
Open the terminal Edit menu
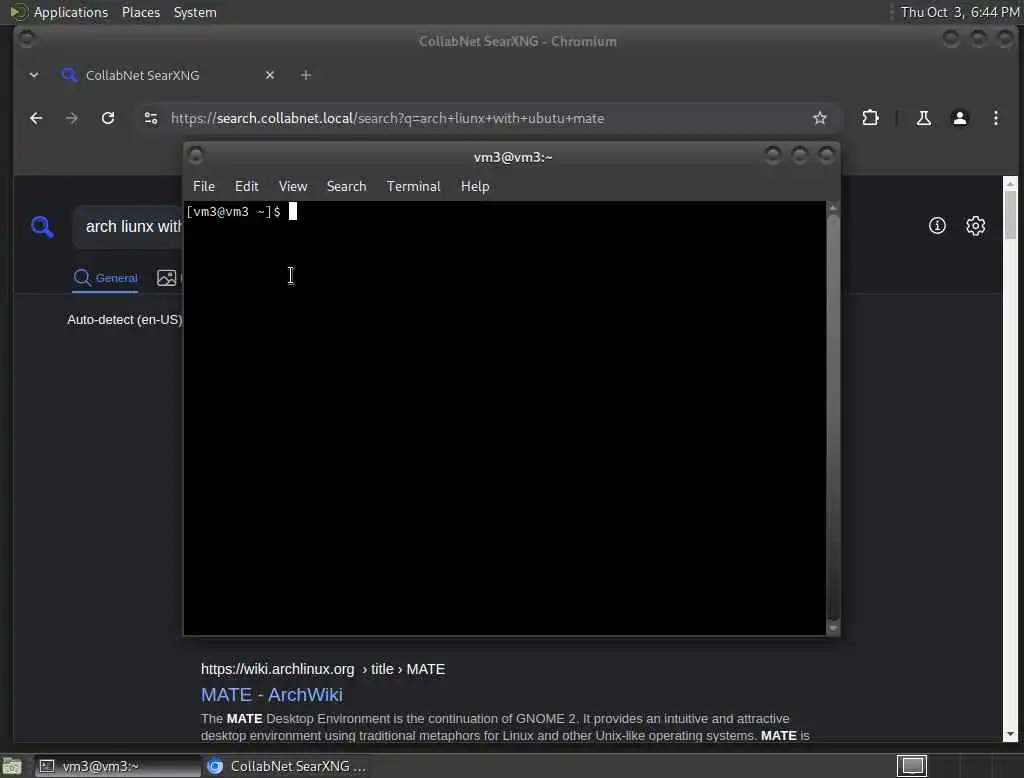pos(246,186)
